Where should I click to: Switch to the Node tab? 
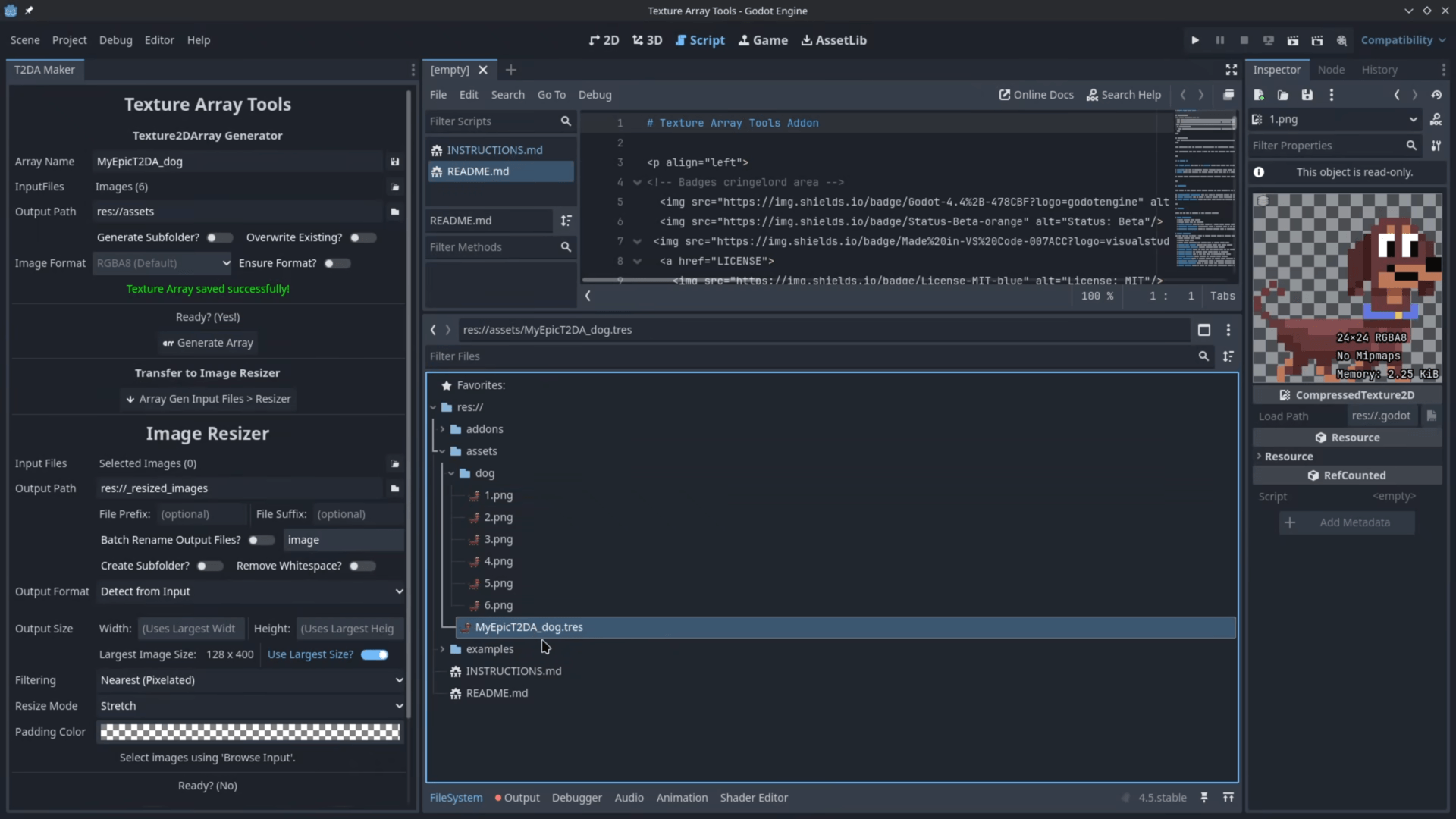click(x=1332, y=69)
